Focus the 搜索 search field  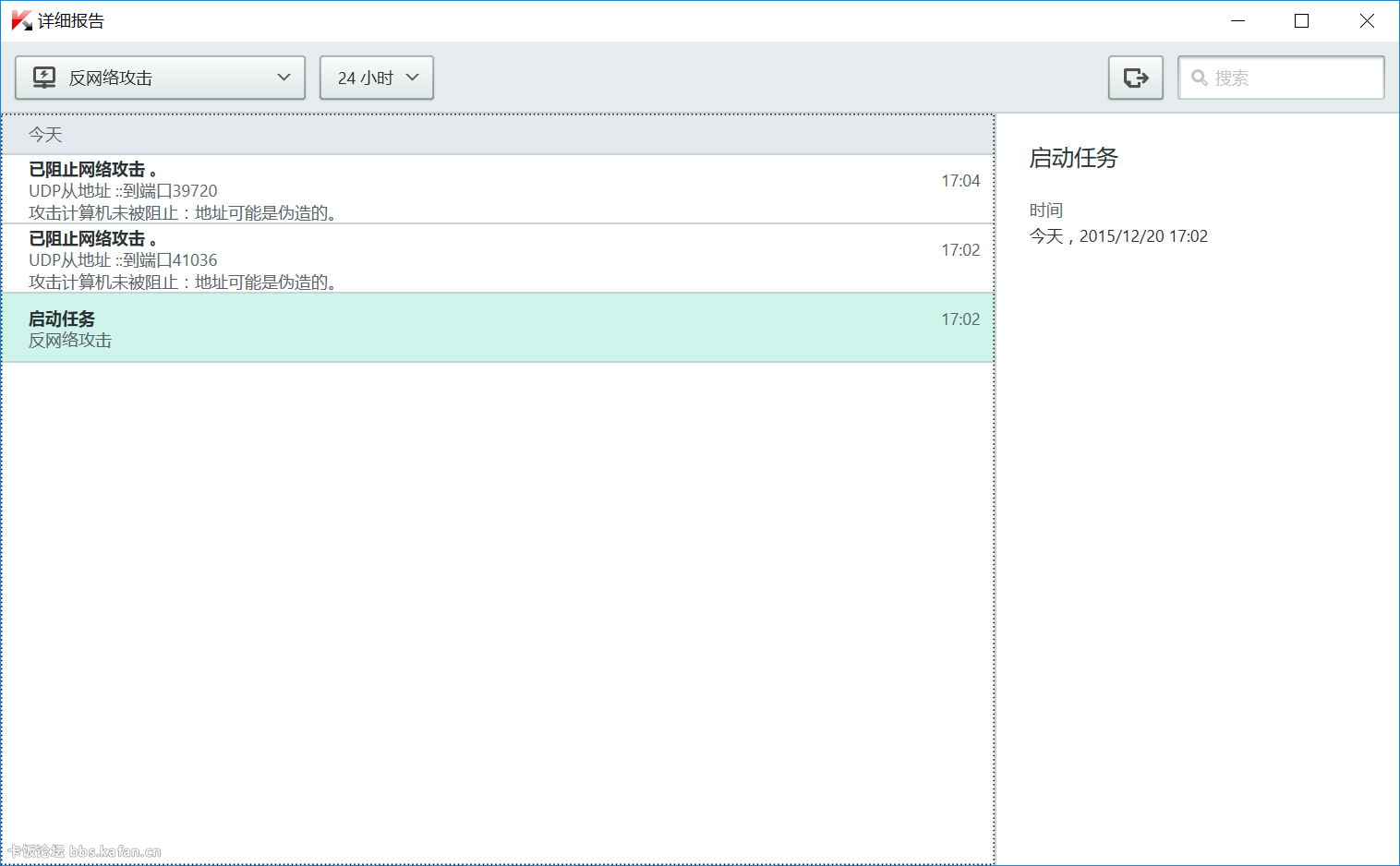1281,78
